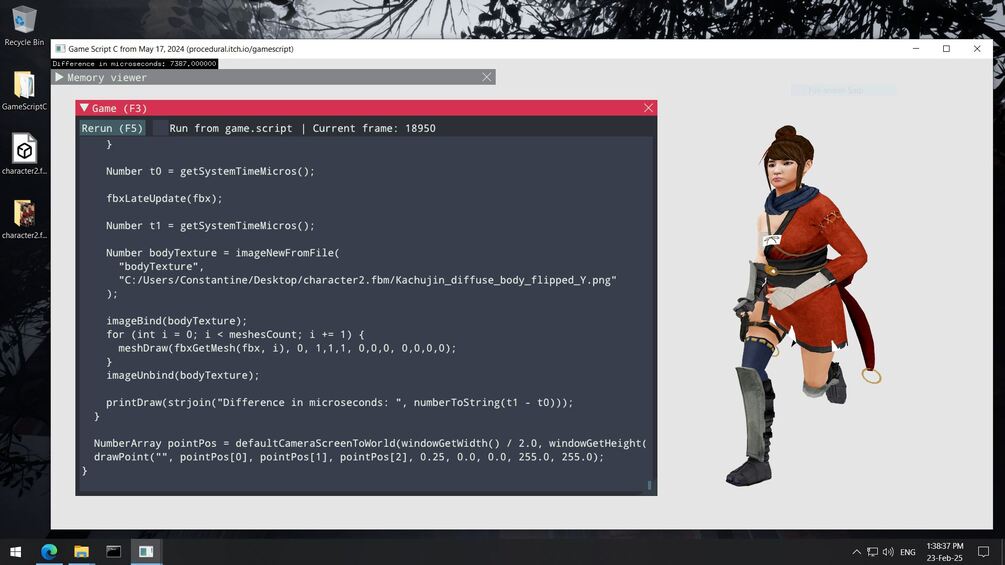This screenshot has width=1005, height=565.
Task: Open the Recycle Bin desktop icon
Action: pos(24,24)
